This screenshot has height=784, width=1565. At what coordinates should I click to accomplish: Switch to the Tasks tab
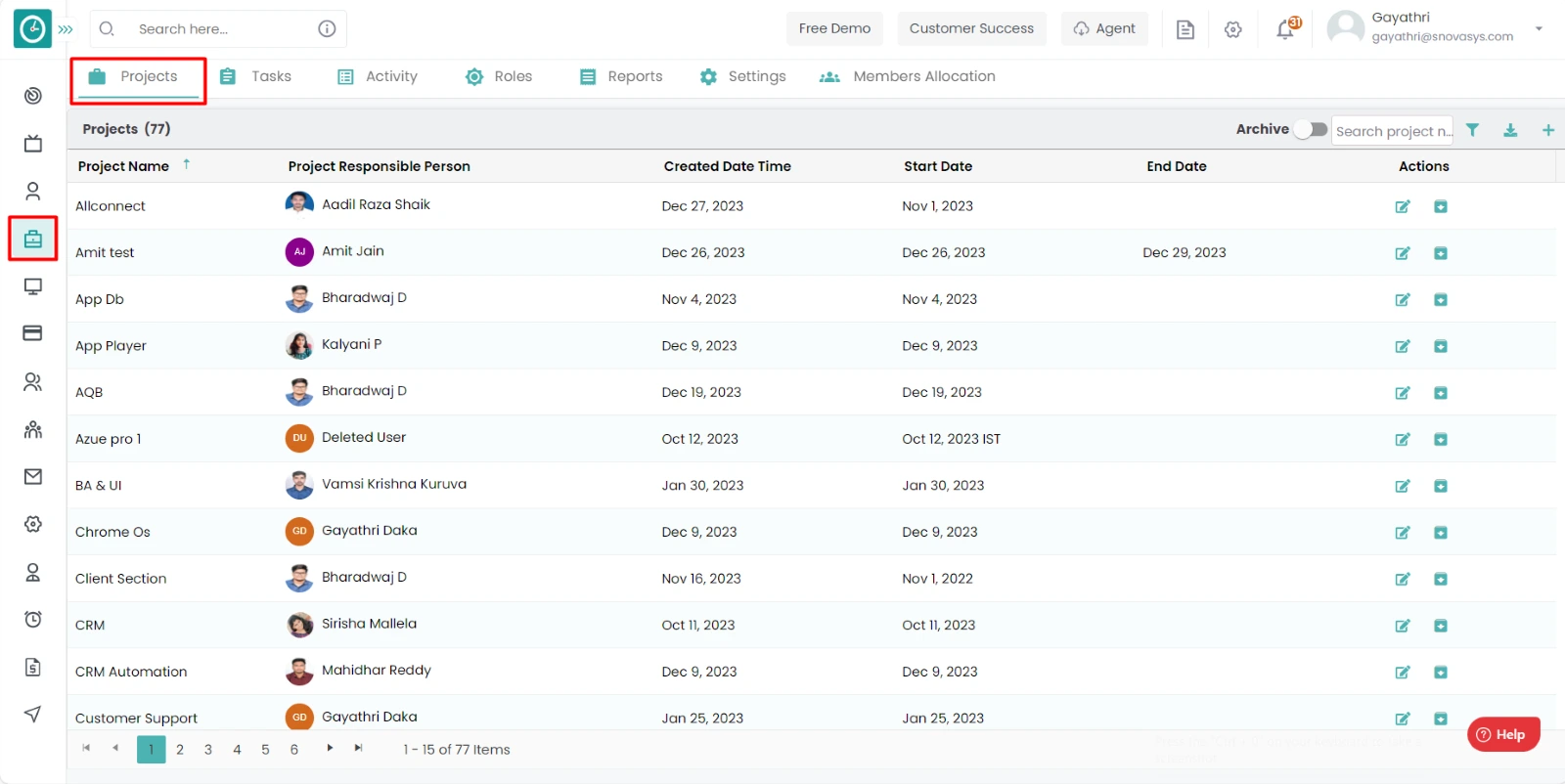(256, 76)
